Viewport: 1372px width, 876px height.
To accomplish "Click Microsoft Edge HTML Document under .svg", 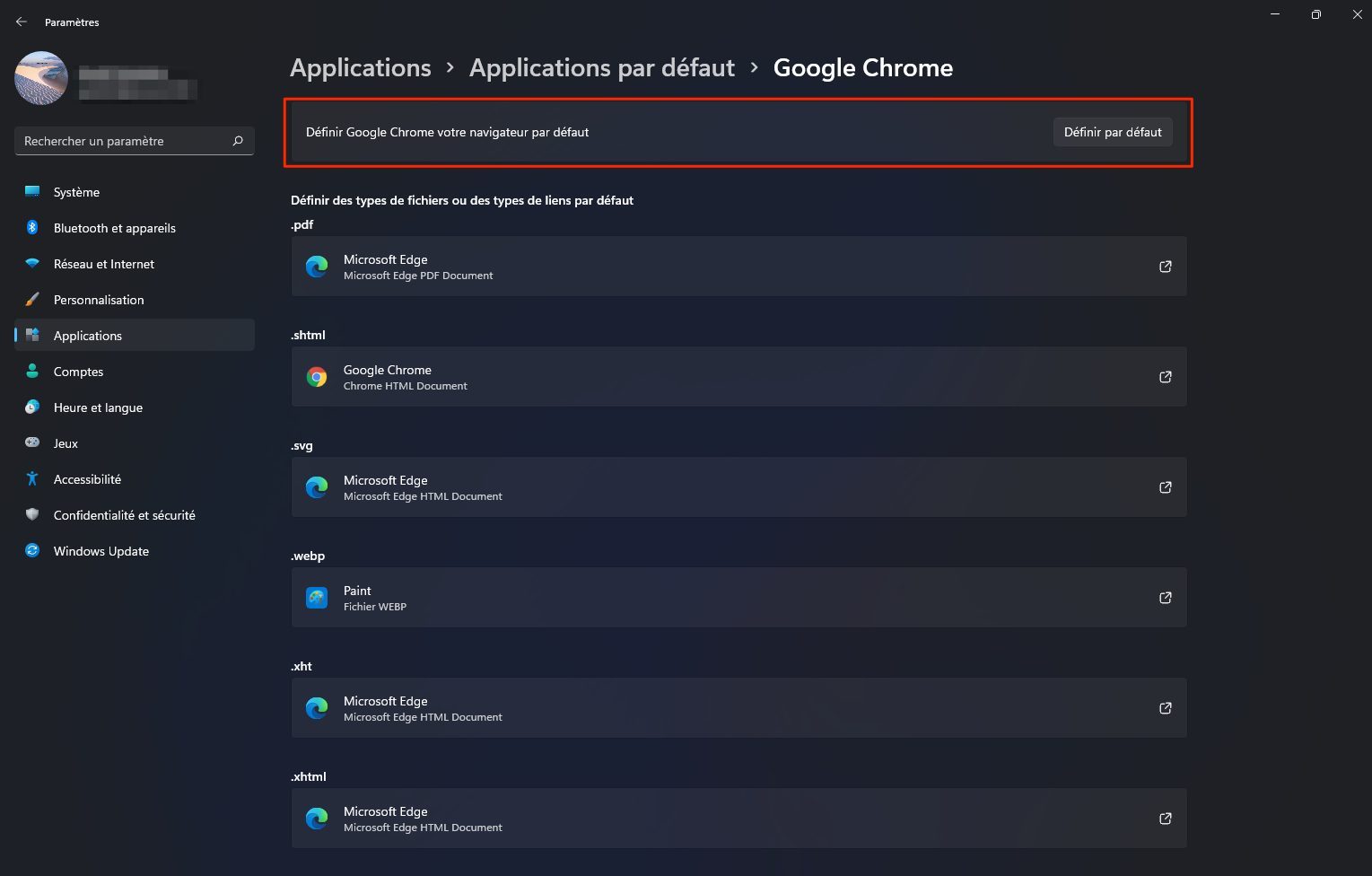I will [x=423, y=496].
